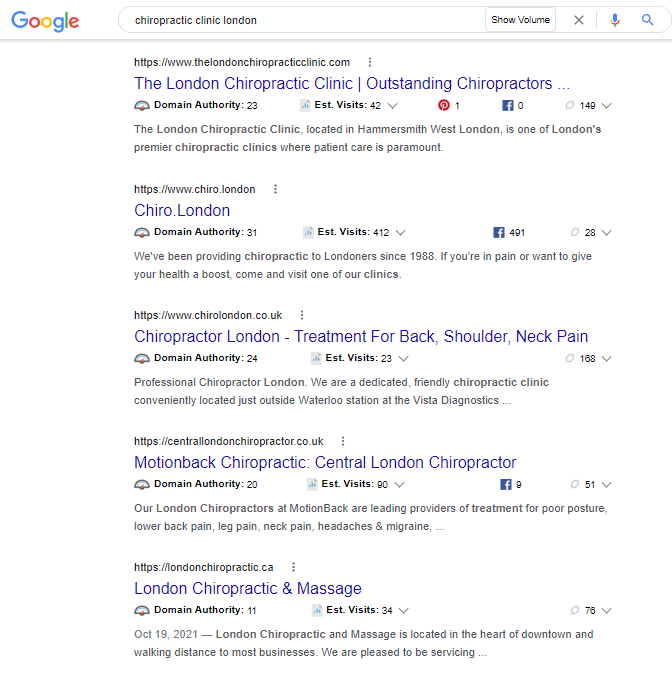Expand chevron next to link count 149

tap(606, 106)
